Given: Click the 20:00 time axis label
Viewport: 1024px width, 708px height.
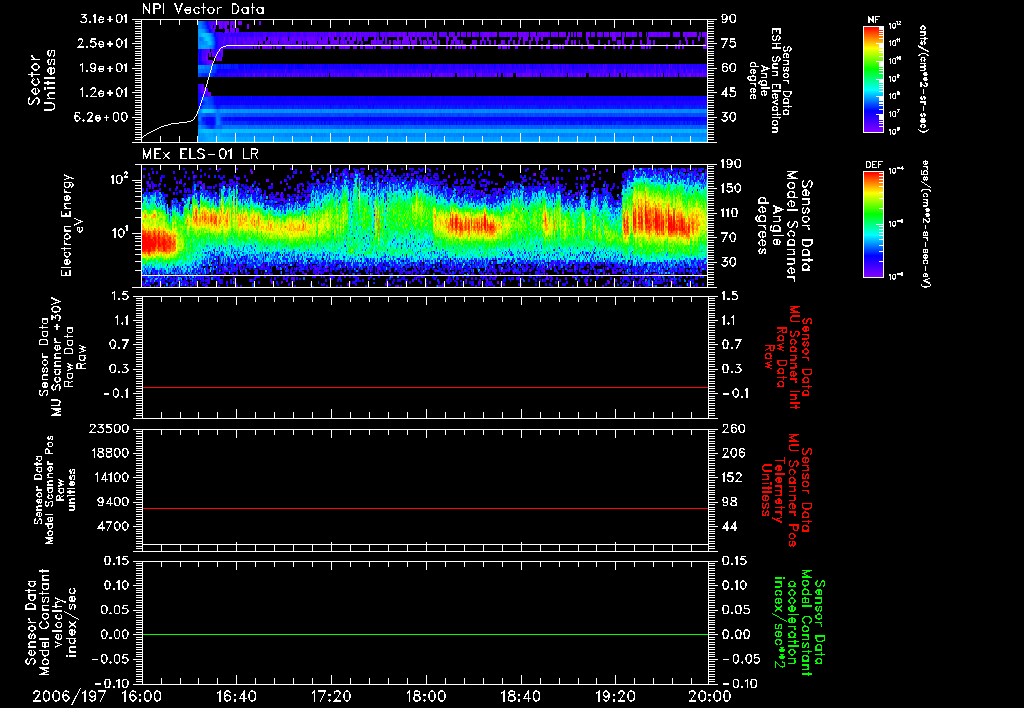Looking at the screenshot, I should (710, 696).
